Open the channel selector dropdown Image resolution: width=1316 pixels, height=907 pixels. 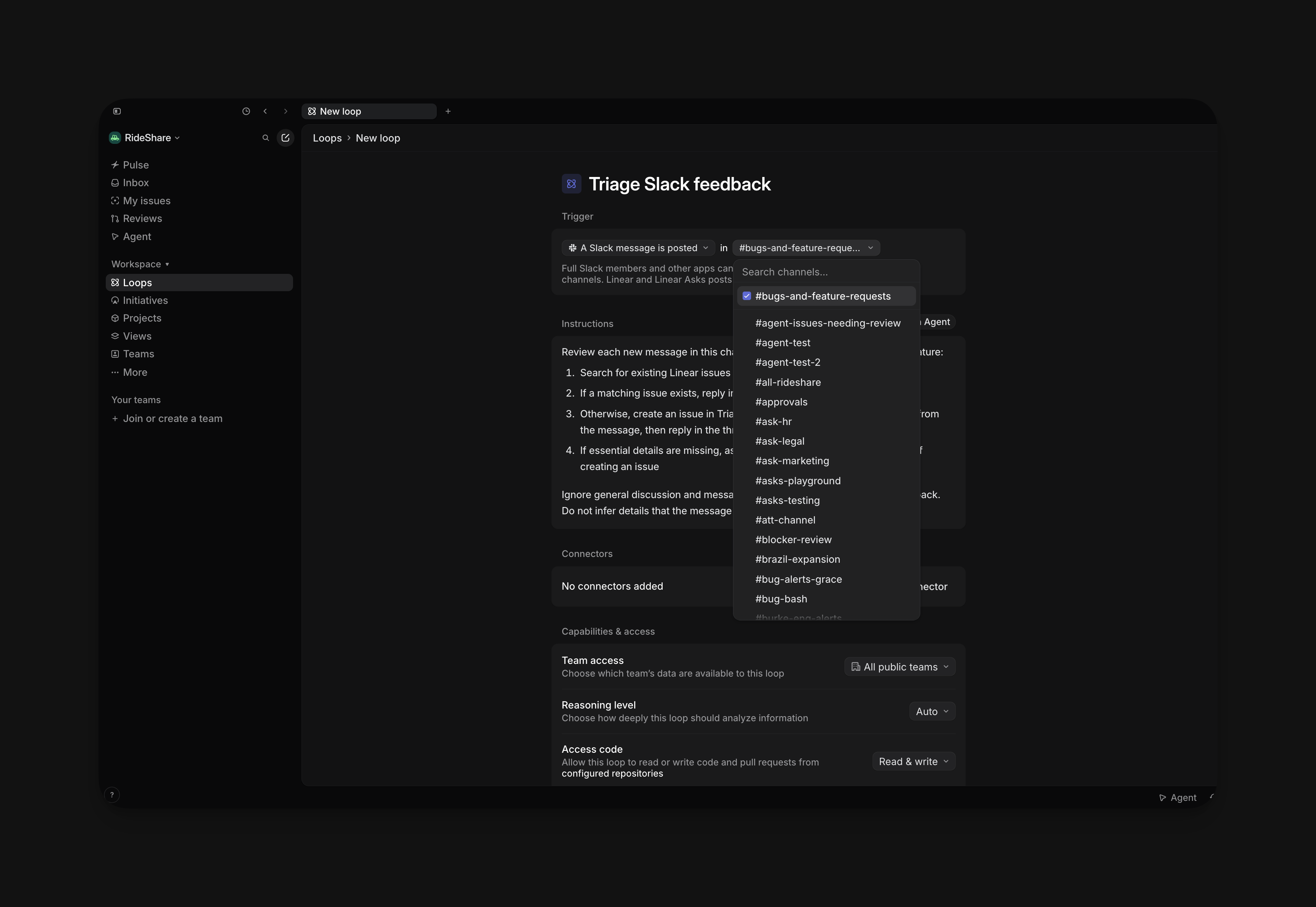[x=806, y=248]
